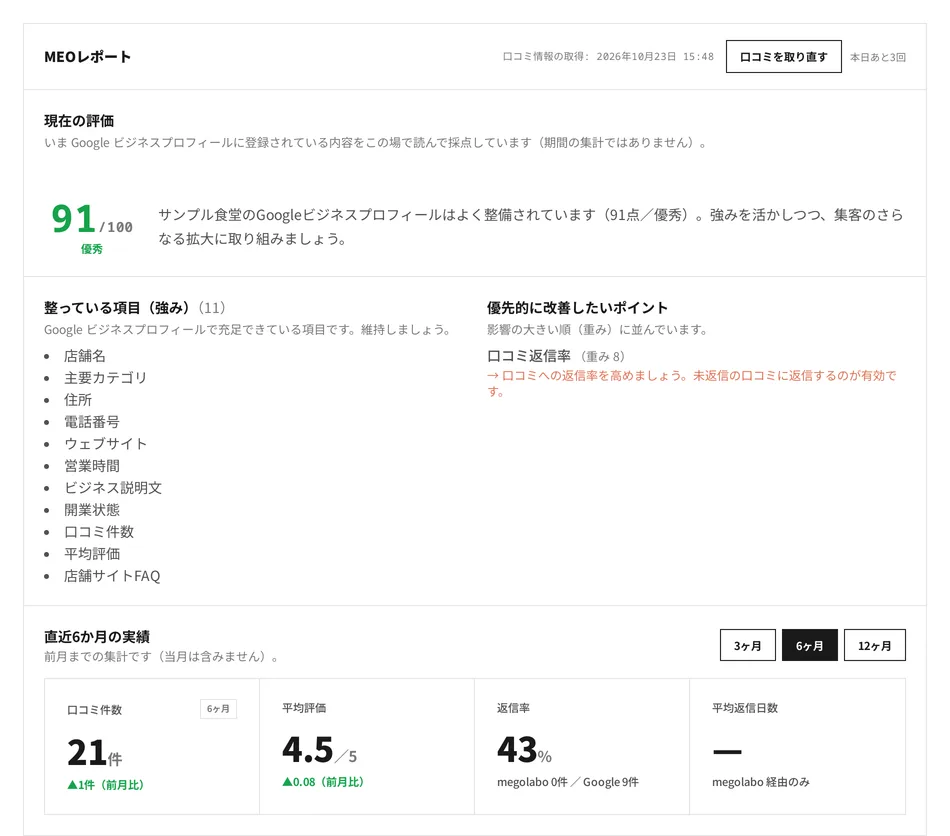This screenshot has width=950, height=836.
Task: Select the 3ヶ月 period tab
Action: click(748, 645)
